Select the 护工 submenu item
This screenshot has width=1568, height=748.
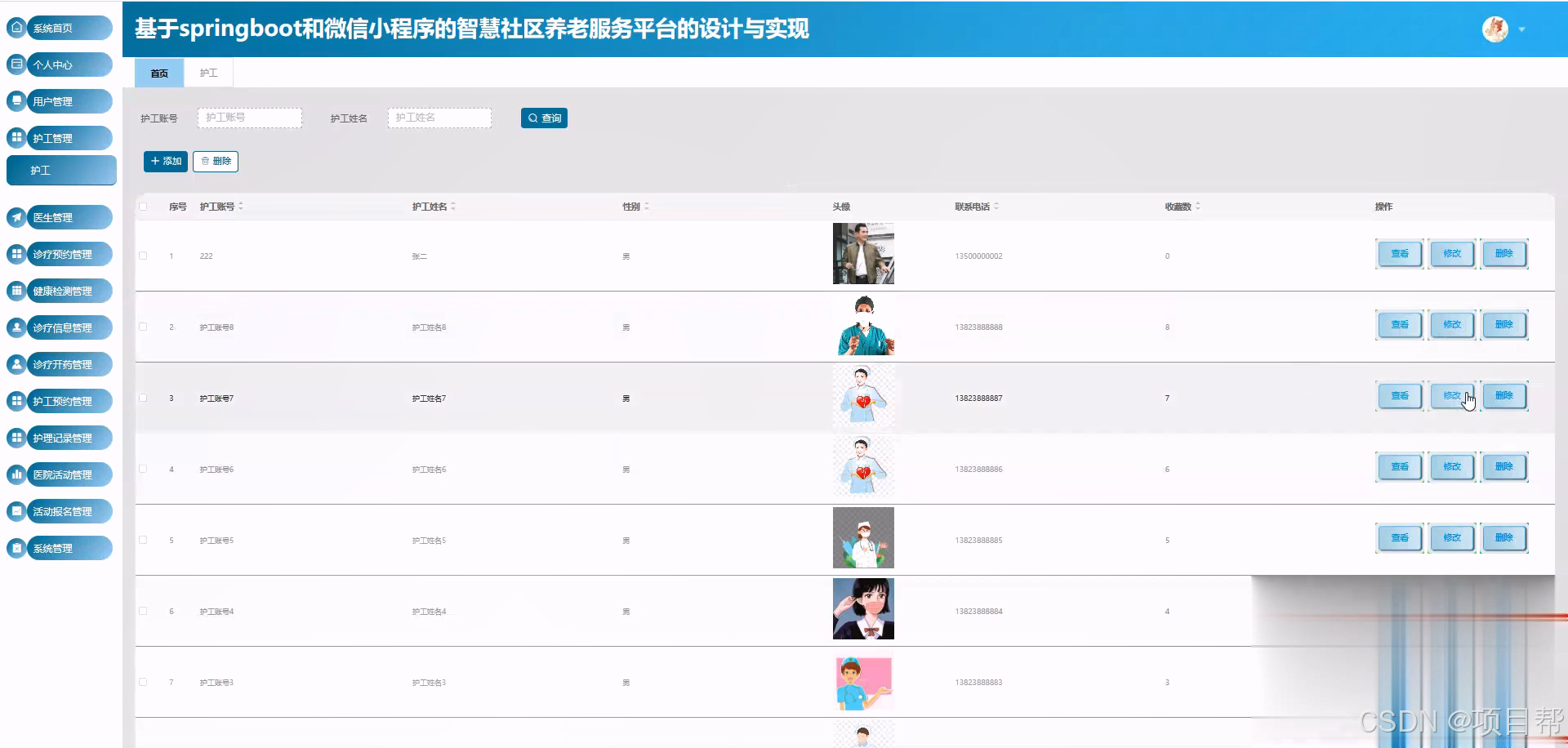pyautogui.click(x=61, y=171)
